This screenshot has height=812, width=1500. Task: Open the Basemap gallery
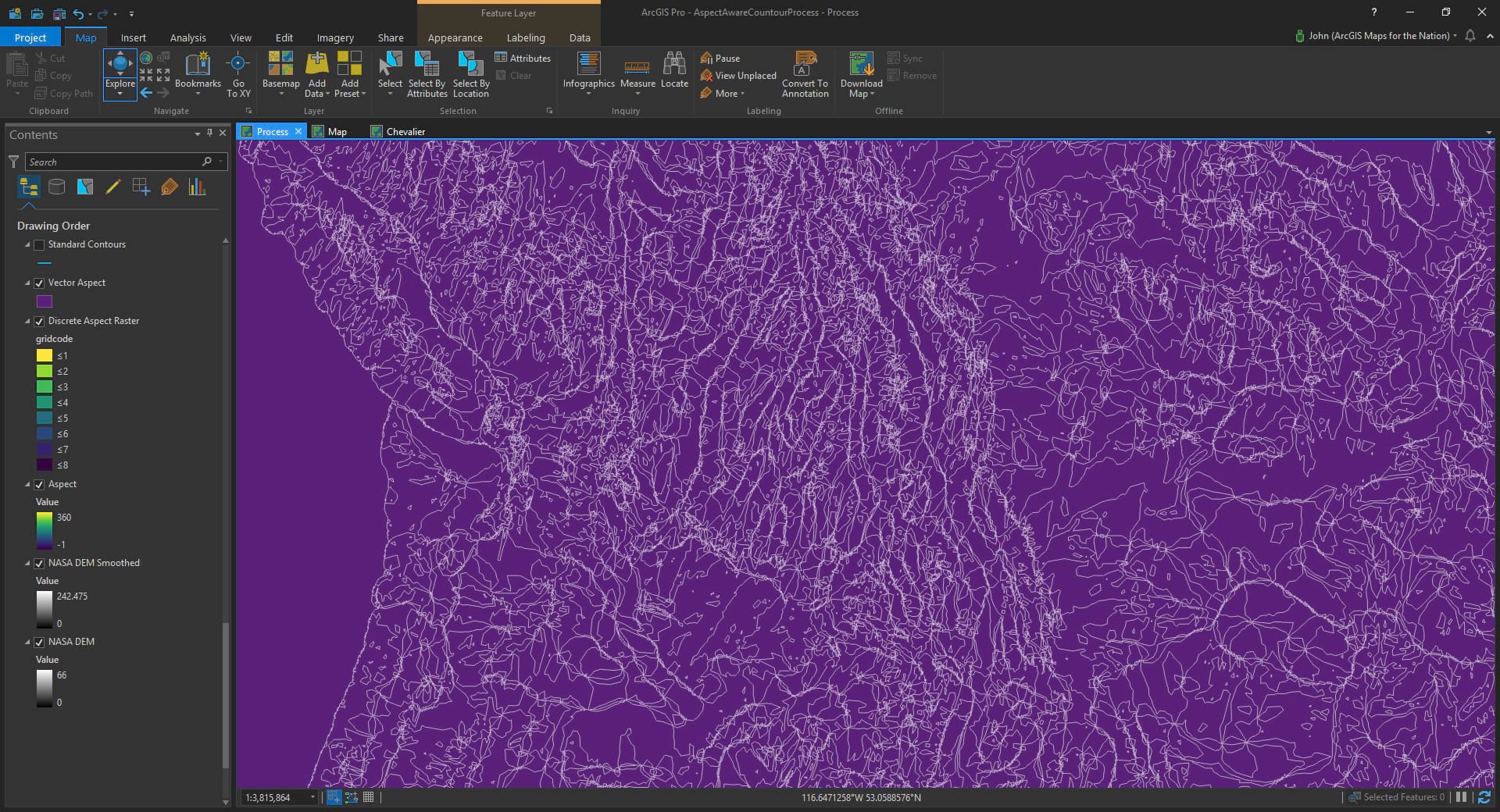click(x=280, y=73)
